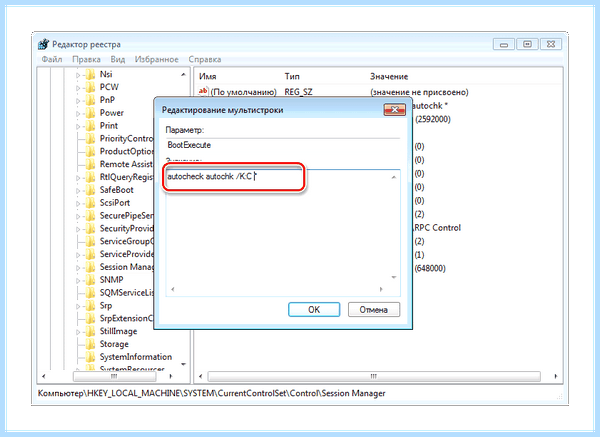Click the (значение не присвоено) value cell
600x437 pixels.
(419, 92)
